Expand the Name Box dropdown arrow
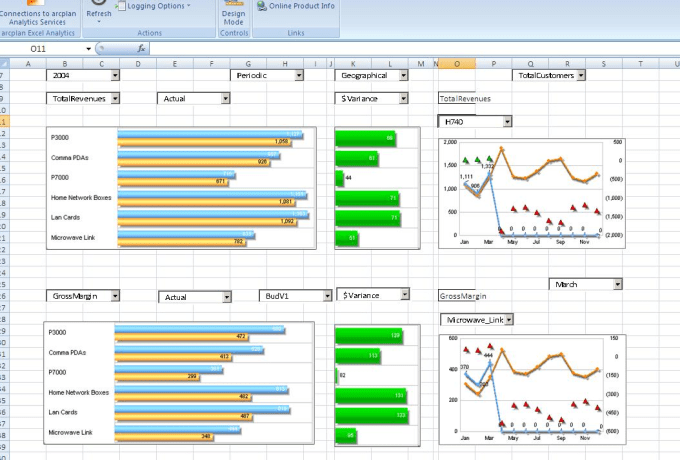 pyautogui.click(x=88, y=49)
